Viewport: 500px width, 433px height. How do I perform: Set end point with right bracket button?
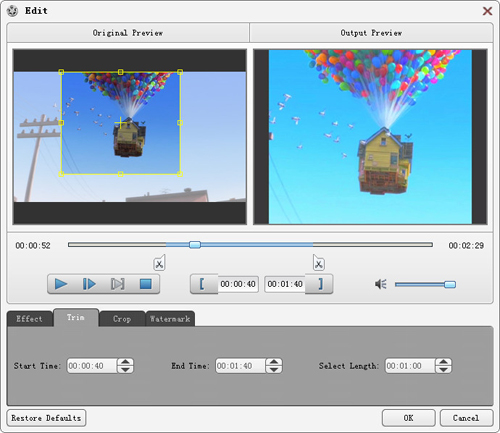point(319,284)
